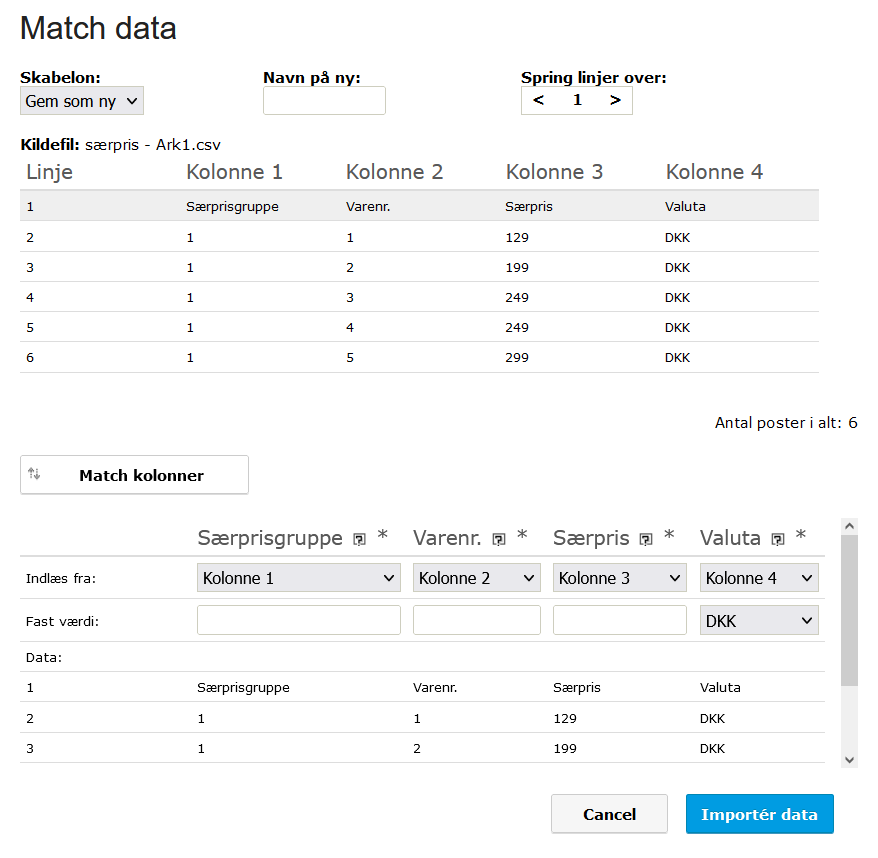Change Valuta source from Kolonne 4
The height and width of the screenshot is (858, 878).
[x=760, y=578]
